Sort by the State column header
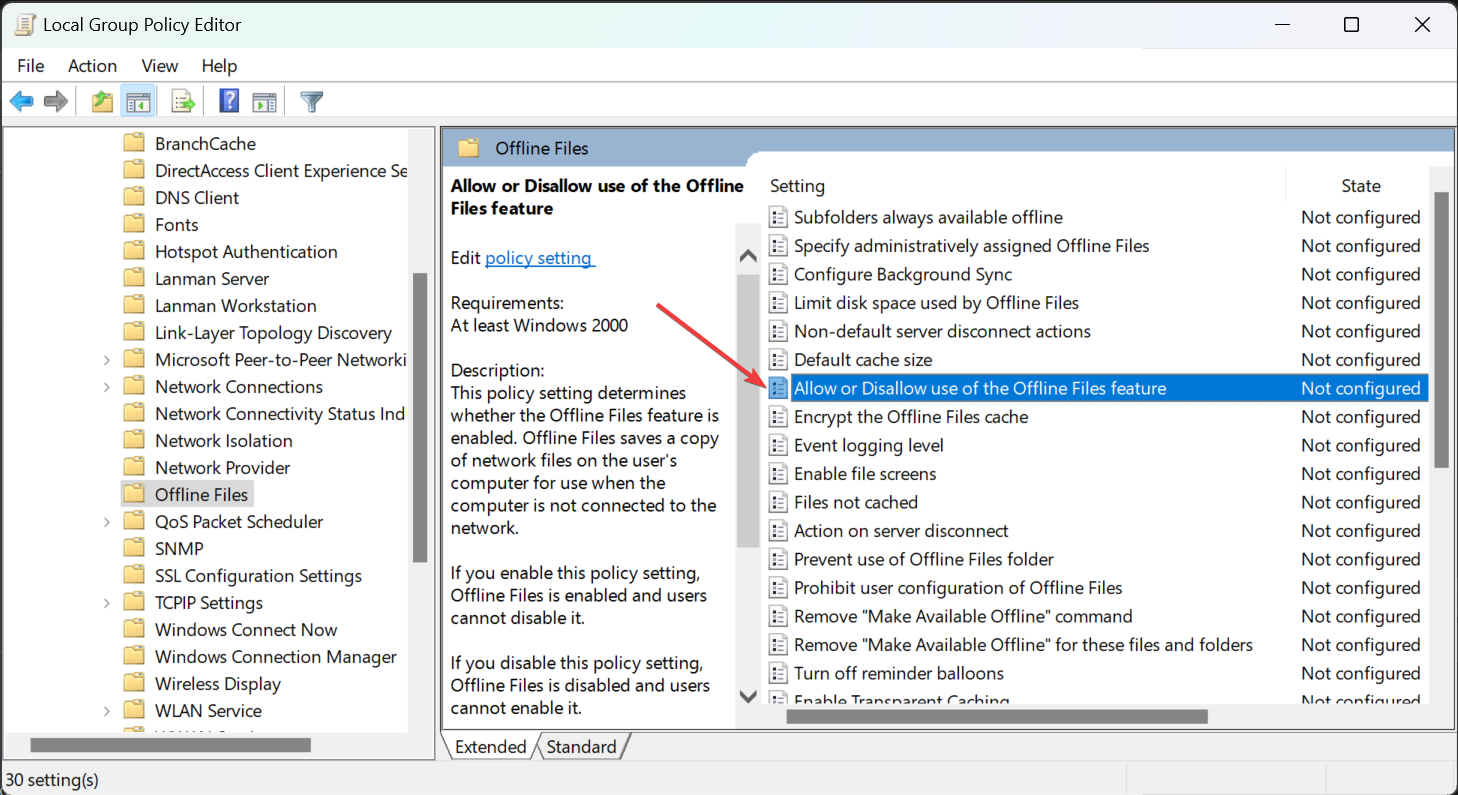This screenshot has height=795, width=1458. (1360, 186)
